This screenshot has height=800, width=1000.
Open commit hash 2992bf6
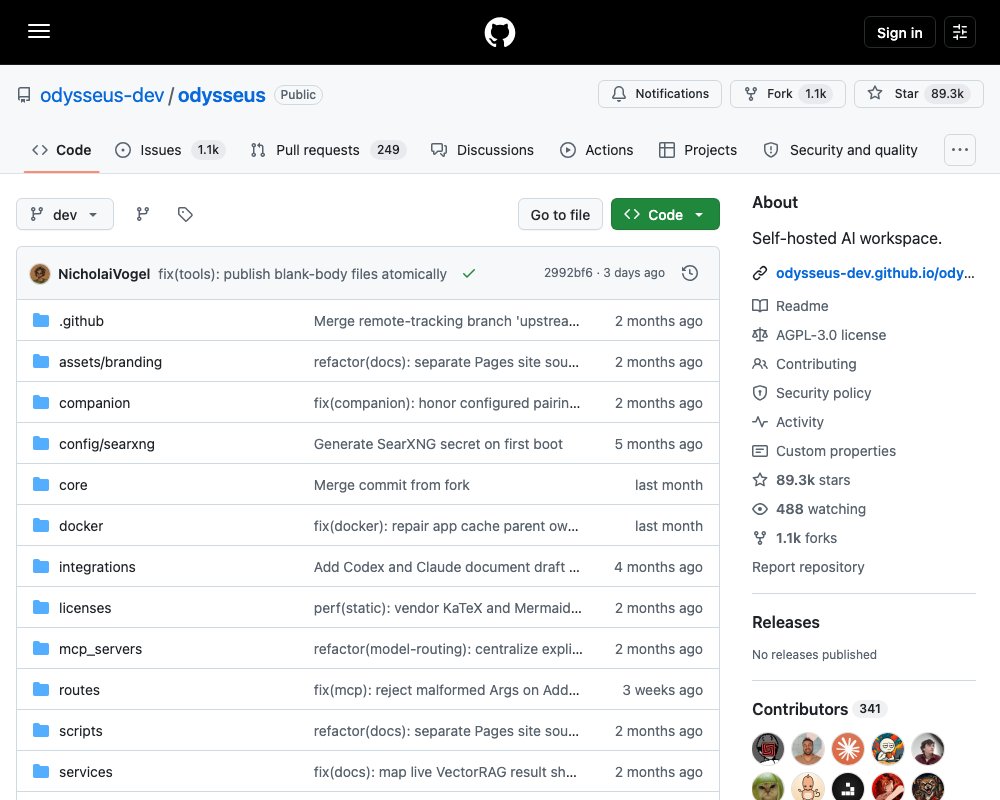coord(568,273)
